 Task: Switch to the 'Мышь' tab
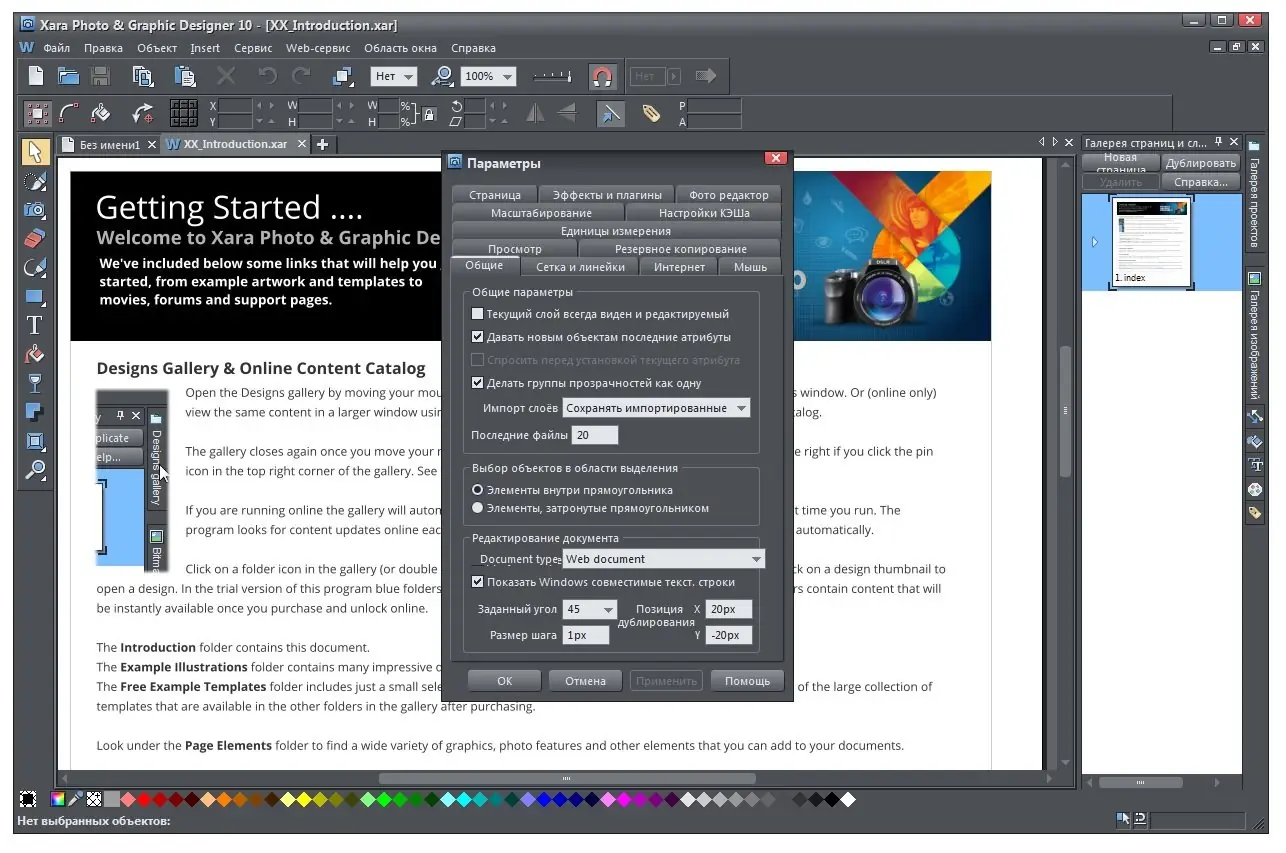point(750,267)
